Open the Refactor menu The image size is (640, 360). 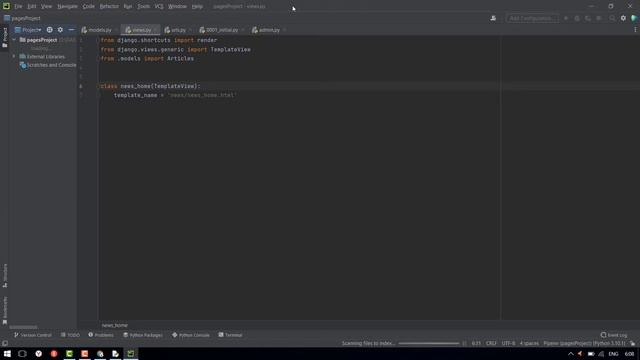[x=109, y=6]
